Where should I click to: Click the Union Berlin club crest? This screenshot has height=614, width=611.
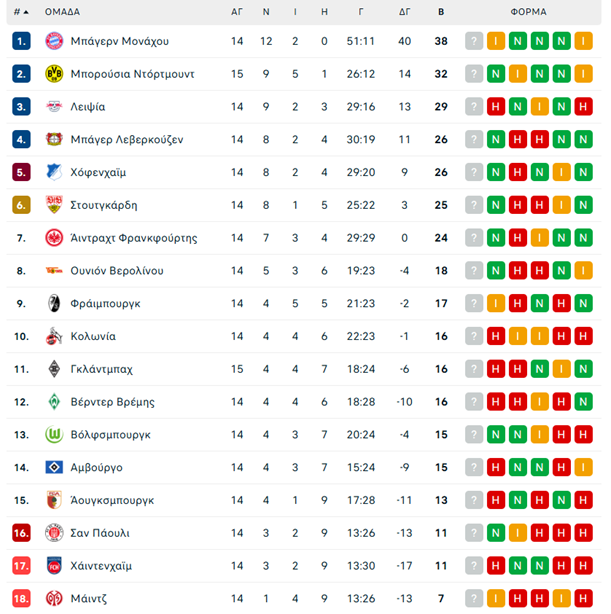tap(54, 271)
